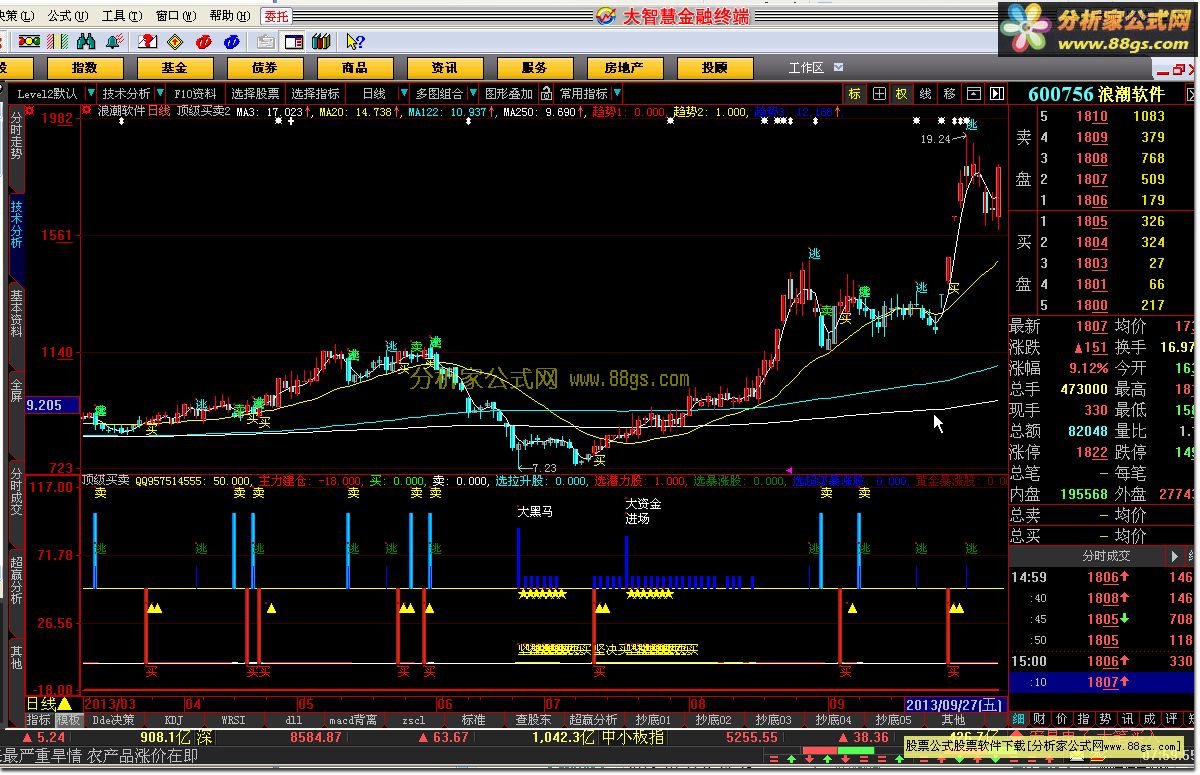Select the macd背离 indicator tab
1200x775 pixels.
[x=353, y=720]
